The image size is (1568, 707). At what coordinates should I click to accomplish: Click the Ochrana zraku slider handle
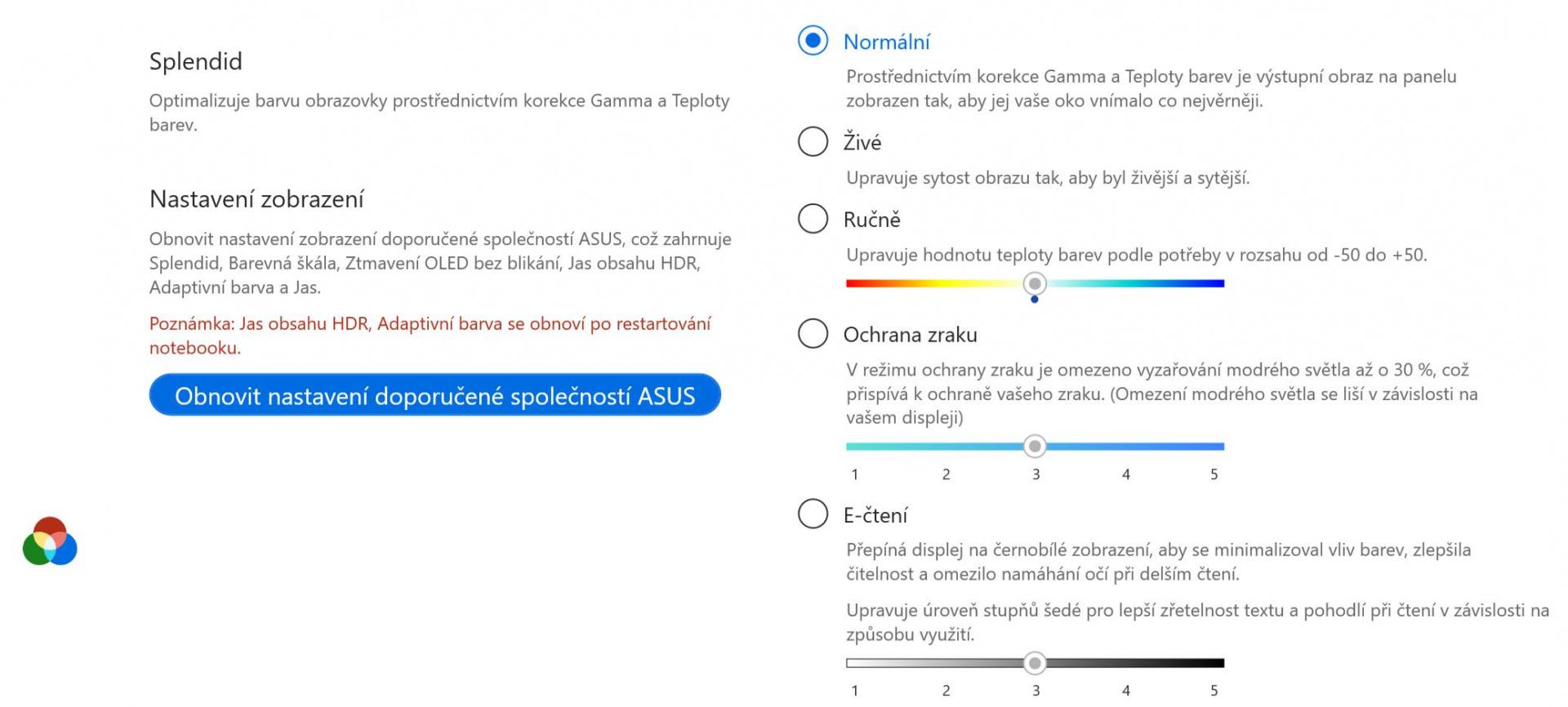coord(1035,446)
